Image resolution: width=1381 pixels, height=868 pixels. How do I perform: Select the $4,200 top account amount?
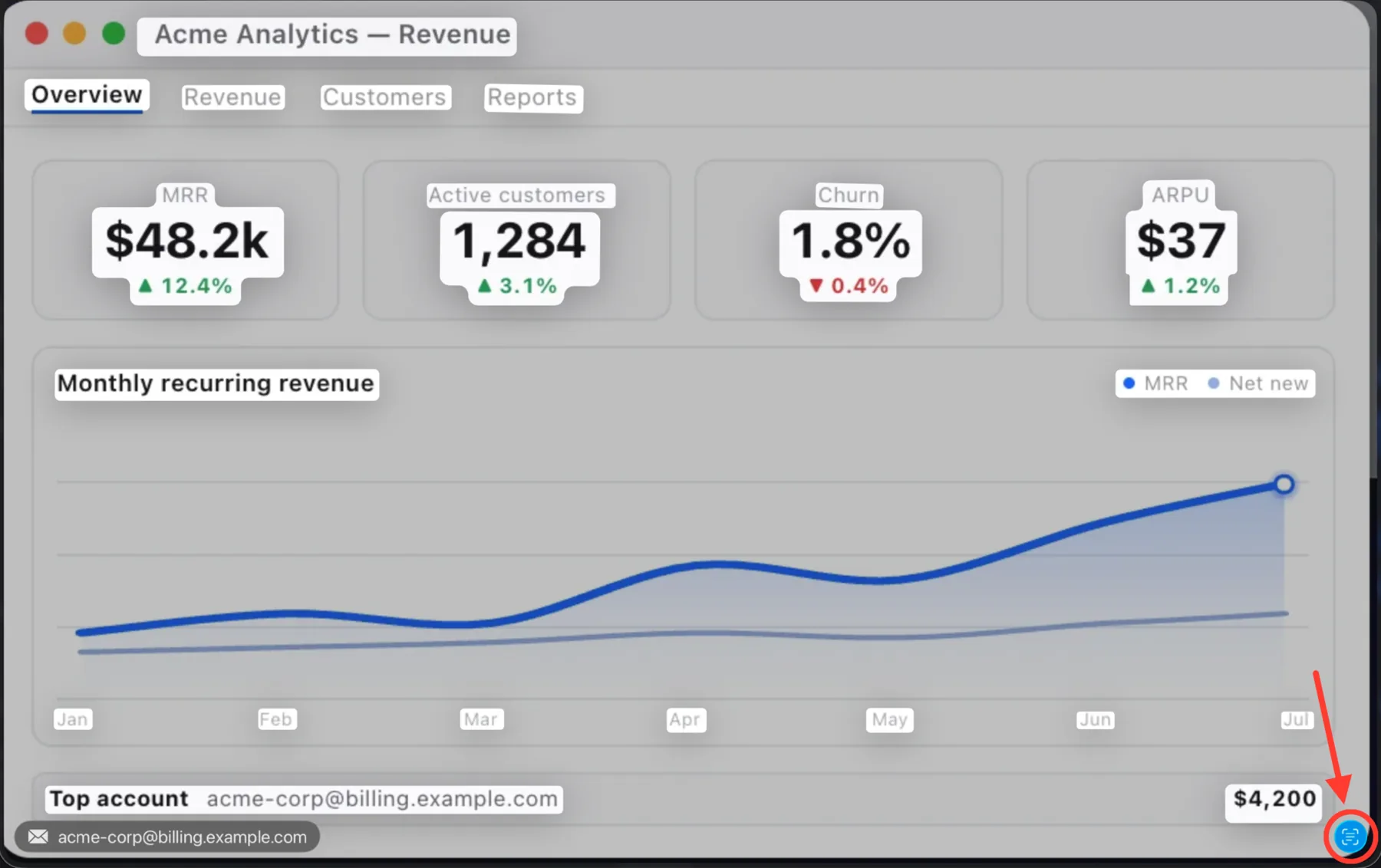coord(1274,799)
